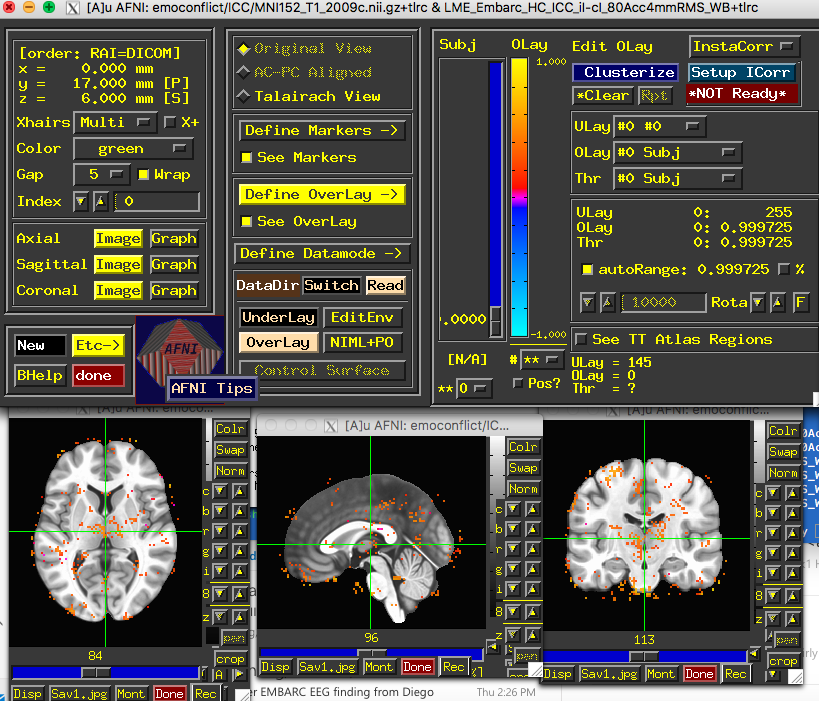This screenshot has height=701, width=819.
Task: Click the Sagittal Graph button
Action: [x=174, y=265]
